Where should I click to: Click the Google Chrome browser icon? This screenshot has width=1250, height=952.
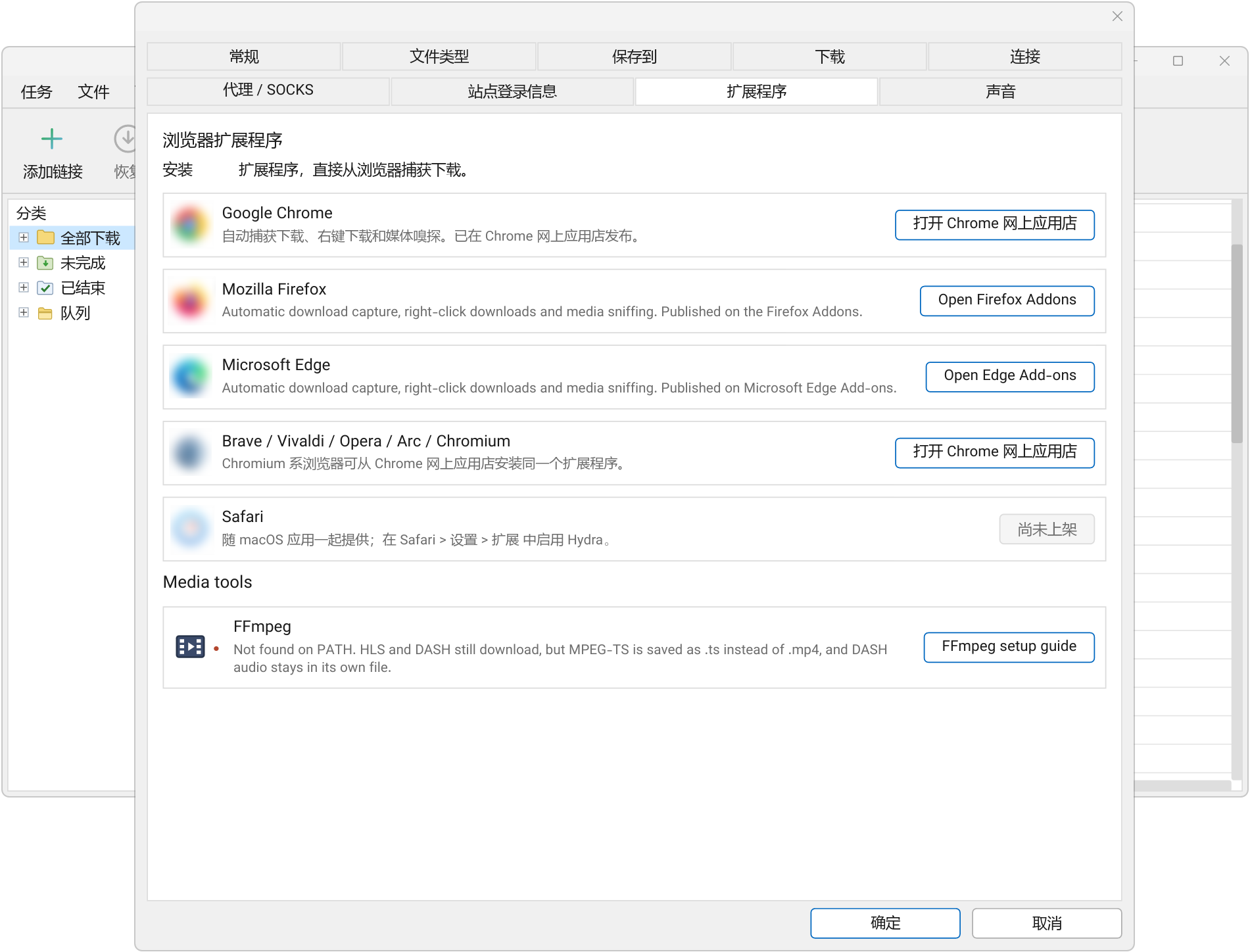click(189, 225)
